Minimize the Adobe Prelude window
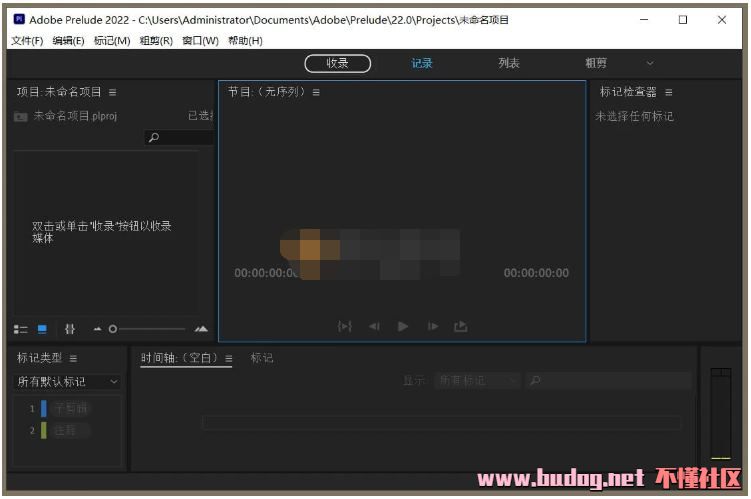Viewport: 751px width, 499px height. tap(644, 20)
